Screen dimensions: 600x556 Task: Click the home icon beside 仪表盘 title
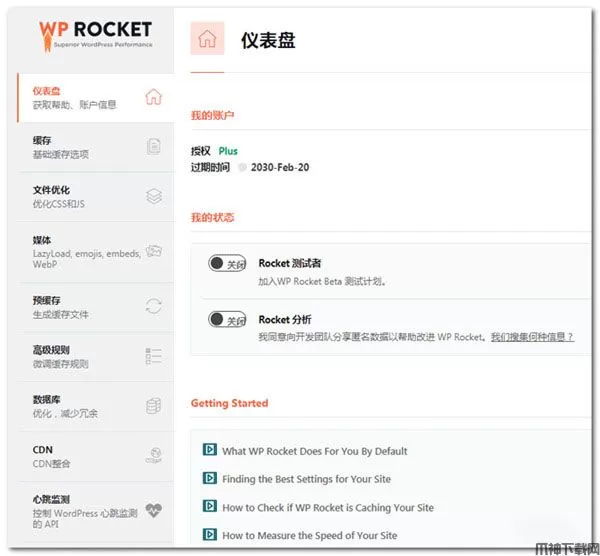(207, 39)
